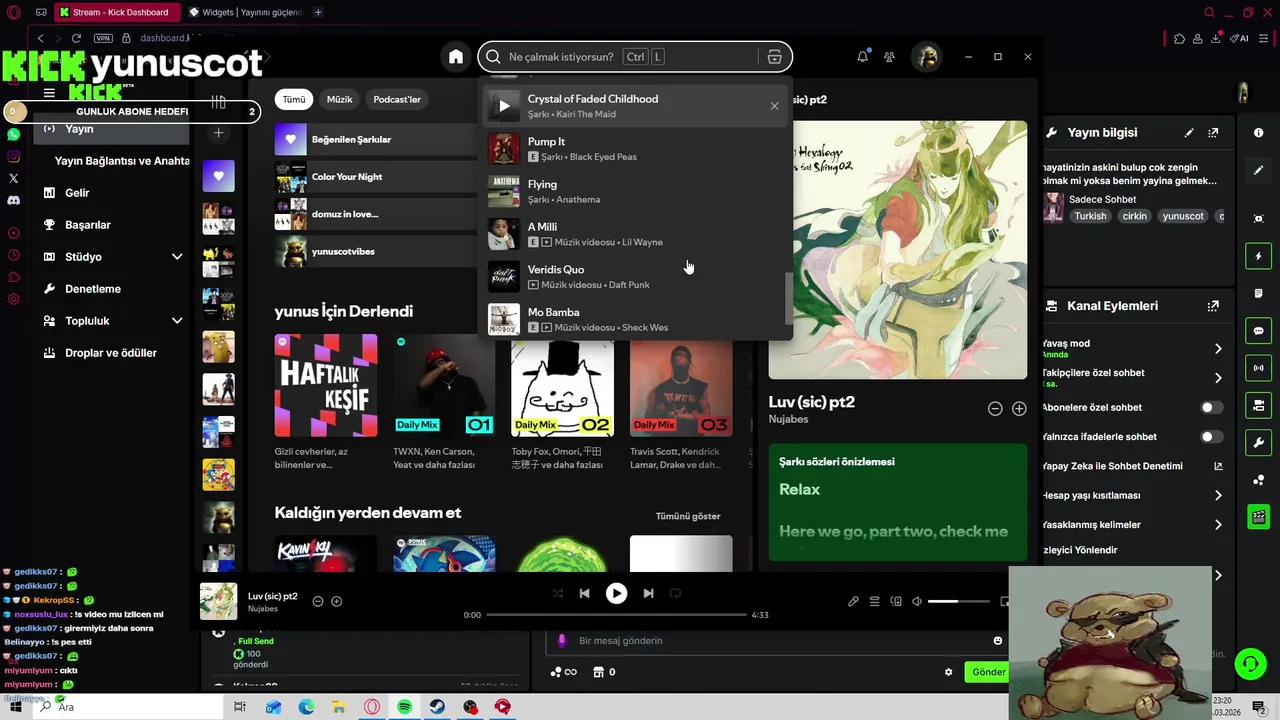Screen dimensions: 1280x720
Task: Click the song progress bar
Action: [x=616, y=615]
